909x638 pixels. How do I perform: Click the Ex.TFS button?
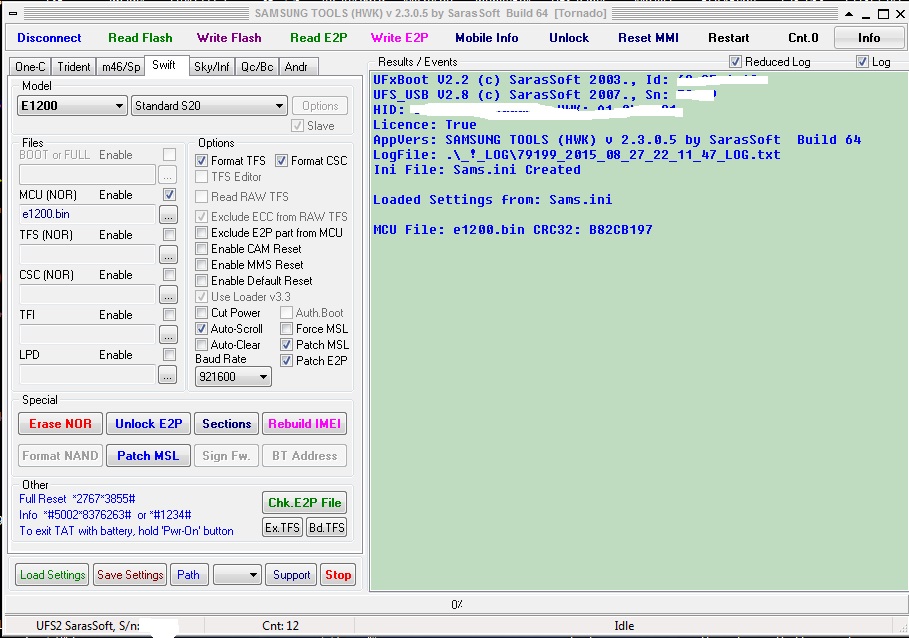tap(282, 527)
